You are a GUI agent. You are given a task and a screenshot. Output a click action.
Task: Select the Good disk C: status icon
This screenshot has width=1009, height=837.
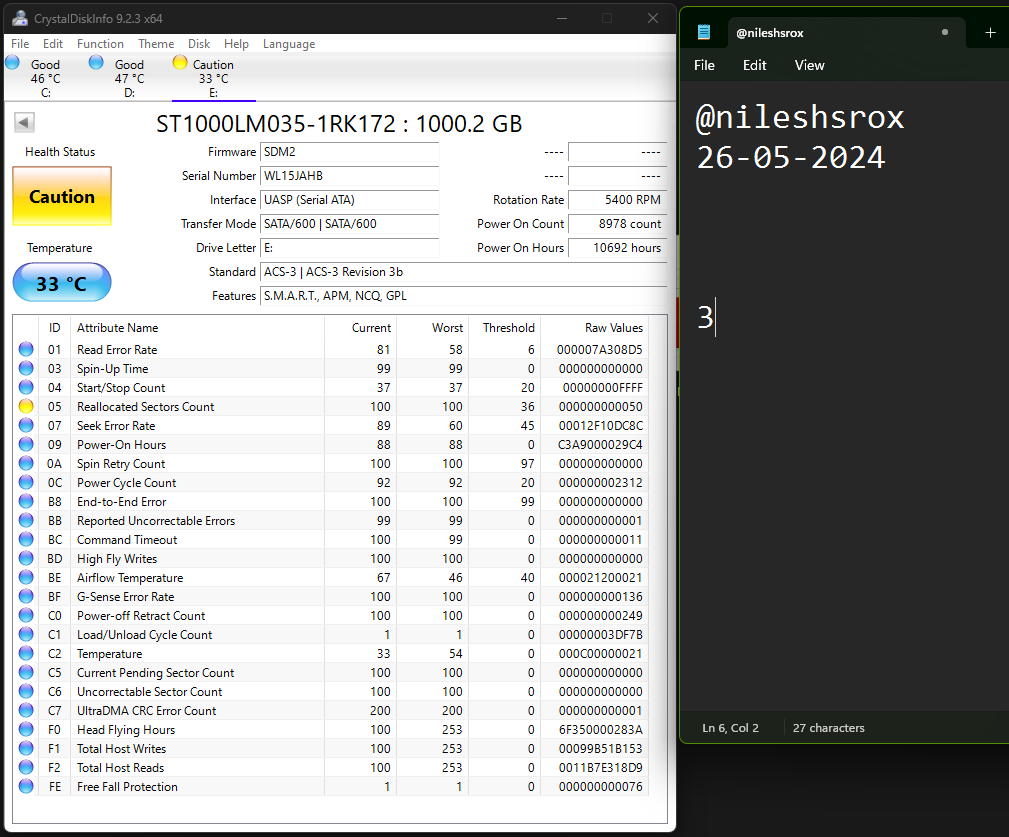pyautogui.click(x=13, y=63)
